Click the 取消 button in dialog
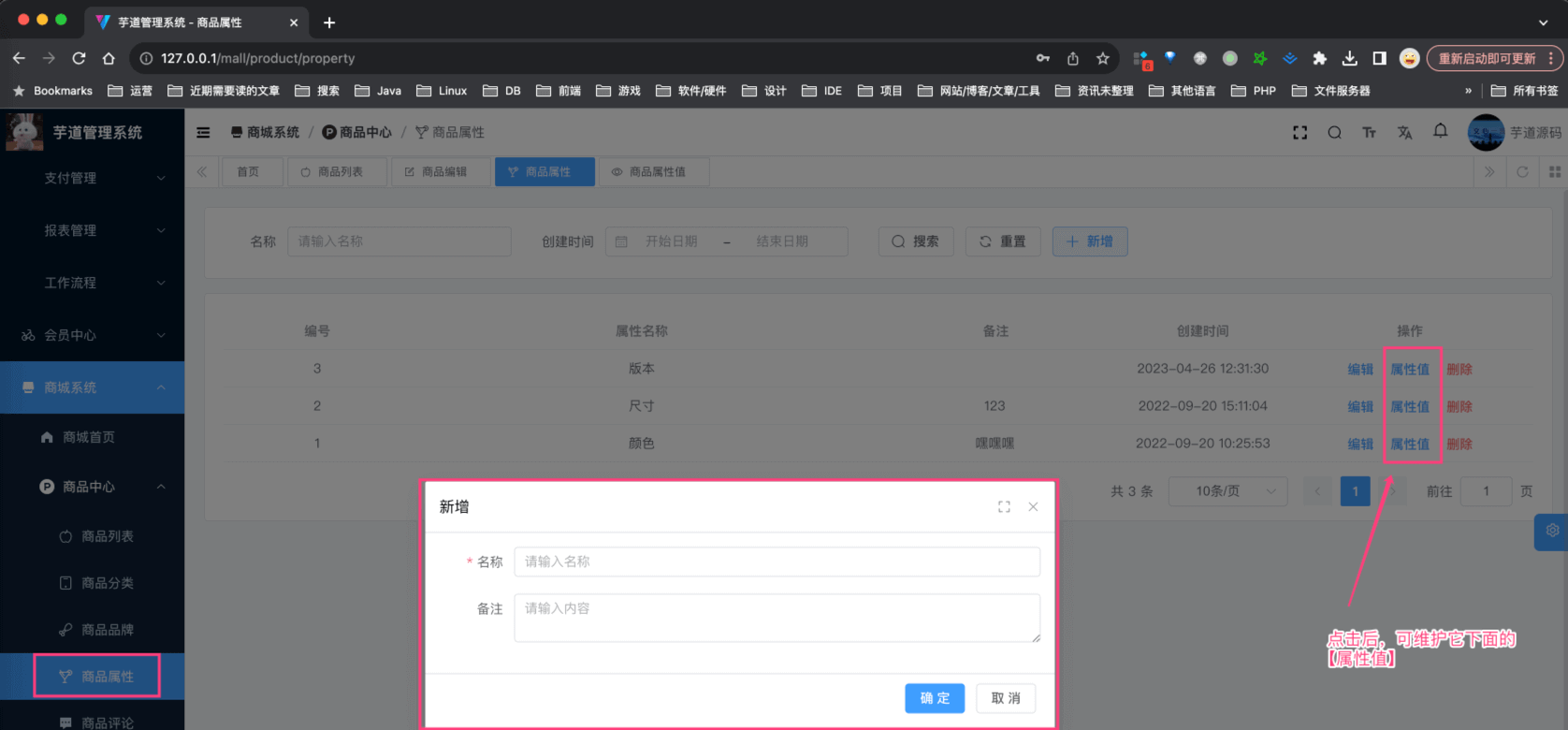This screenshot has width=1568, height=730. coord(1005,698)
